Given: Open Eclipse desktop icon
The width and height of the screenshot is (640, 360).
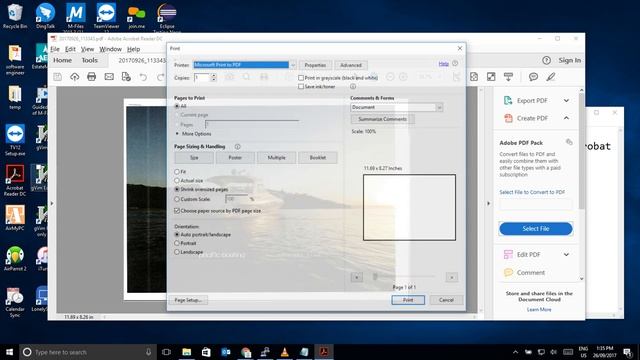Looking at the screenshot, I should [167, 17].
